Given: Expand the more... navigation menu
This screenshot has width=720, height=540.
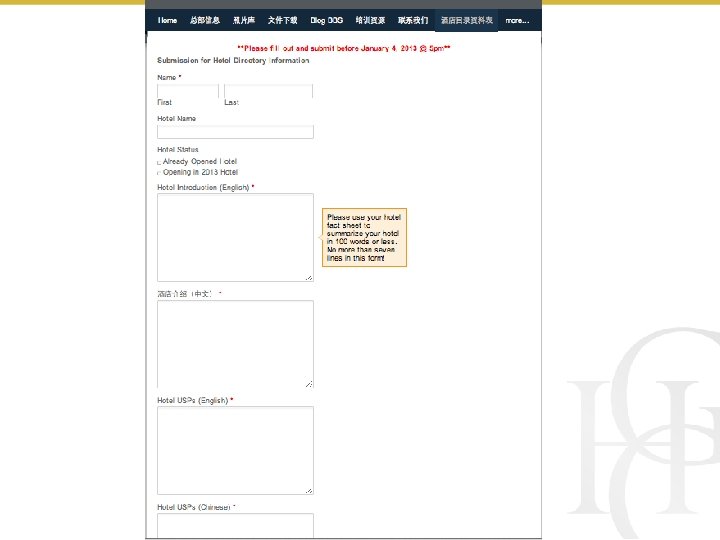Looking at the screenshot, I should click(517, 20).
